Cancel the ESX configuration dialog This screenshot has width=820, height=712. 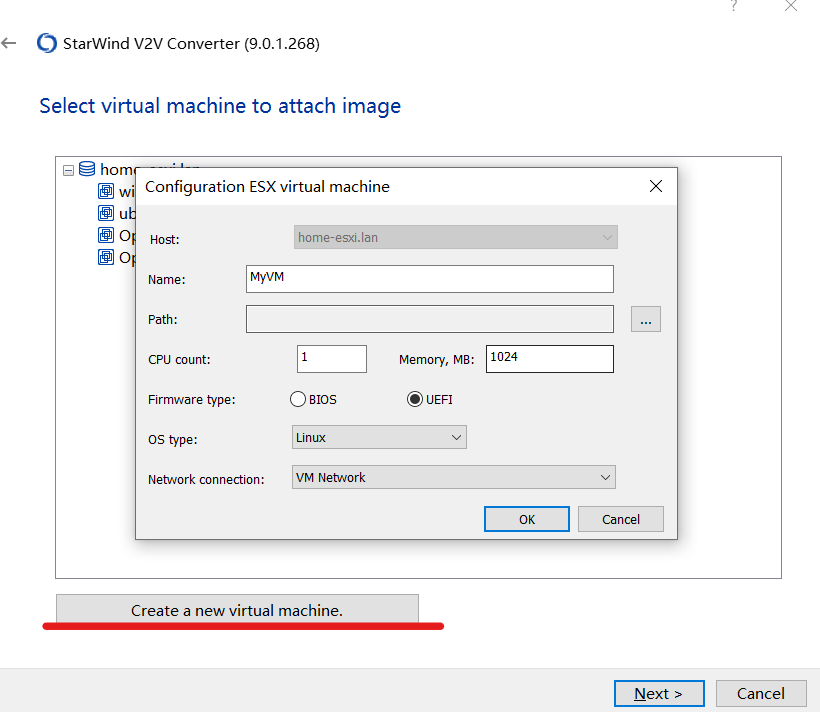[621, 519]
